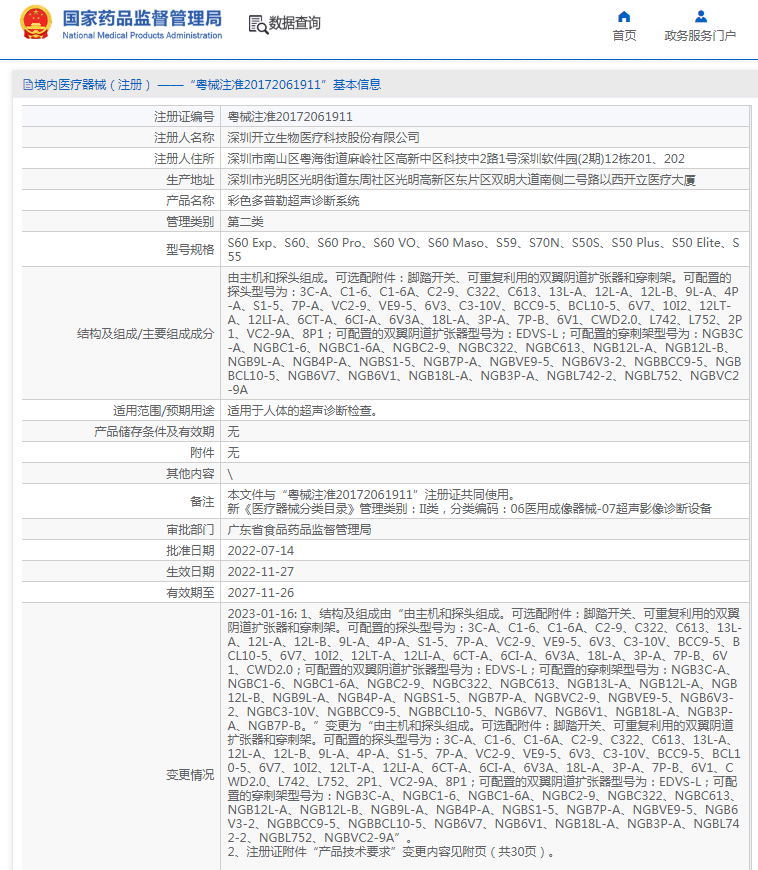Viewport: 758px width, 870px height.
Task: Click the 审批部门 label
Action: click(x=190, y=530)
